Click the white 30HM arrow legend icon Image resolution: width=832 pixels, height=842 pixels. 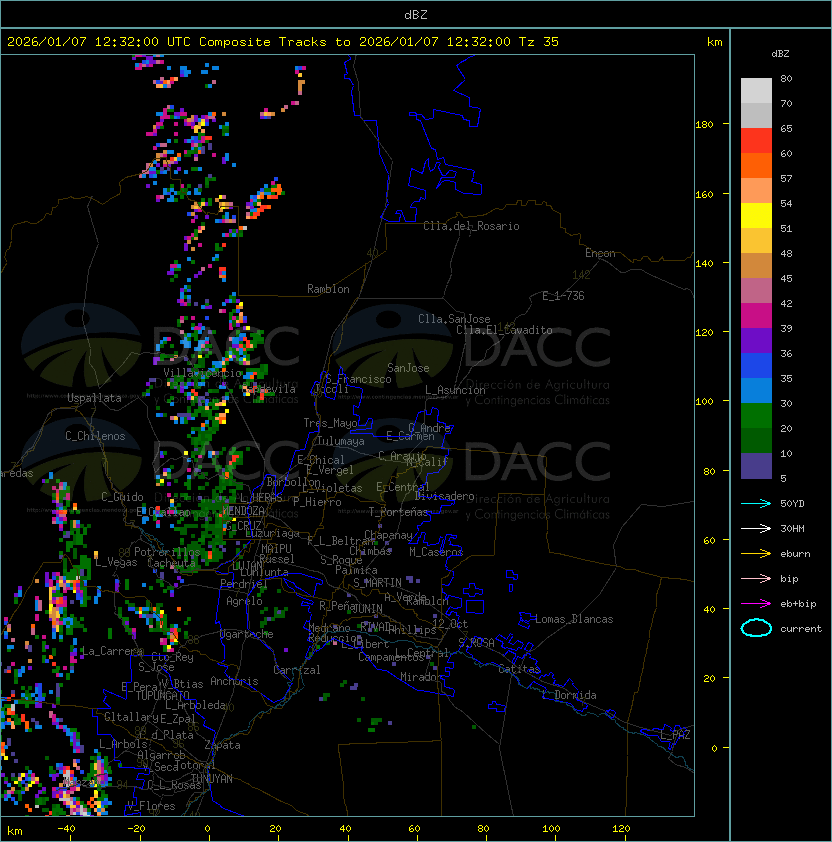tap(756, 529)
